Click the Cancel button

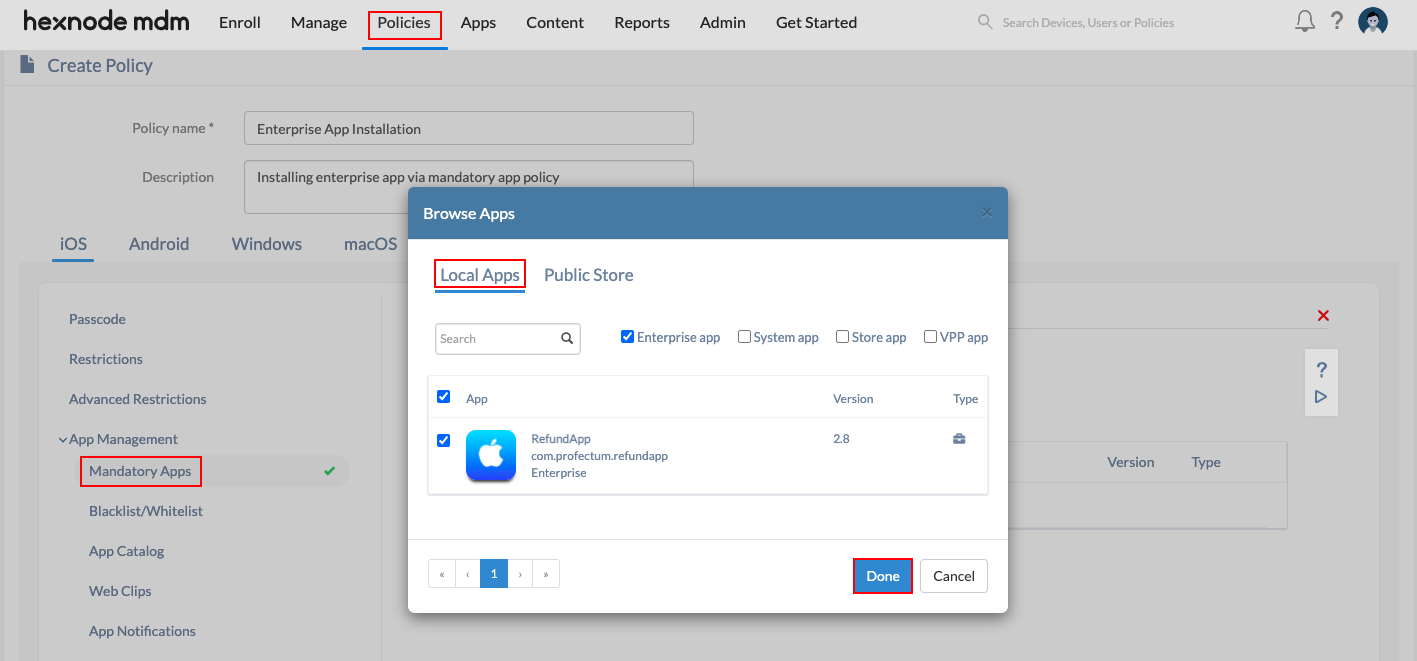pos(954,576)
